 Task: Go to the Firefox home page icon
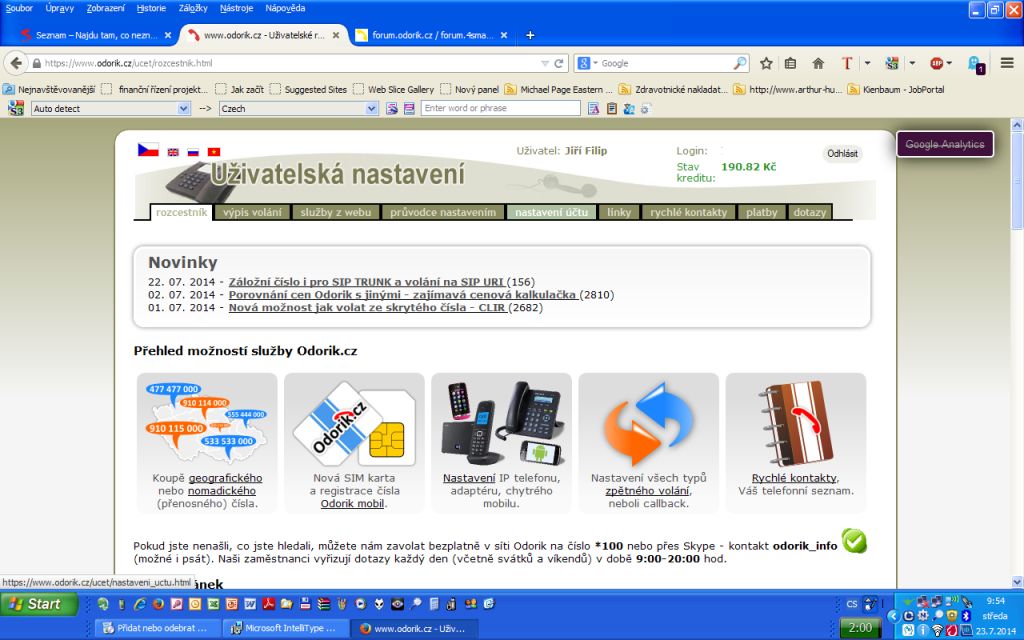click(818, 63)
